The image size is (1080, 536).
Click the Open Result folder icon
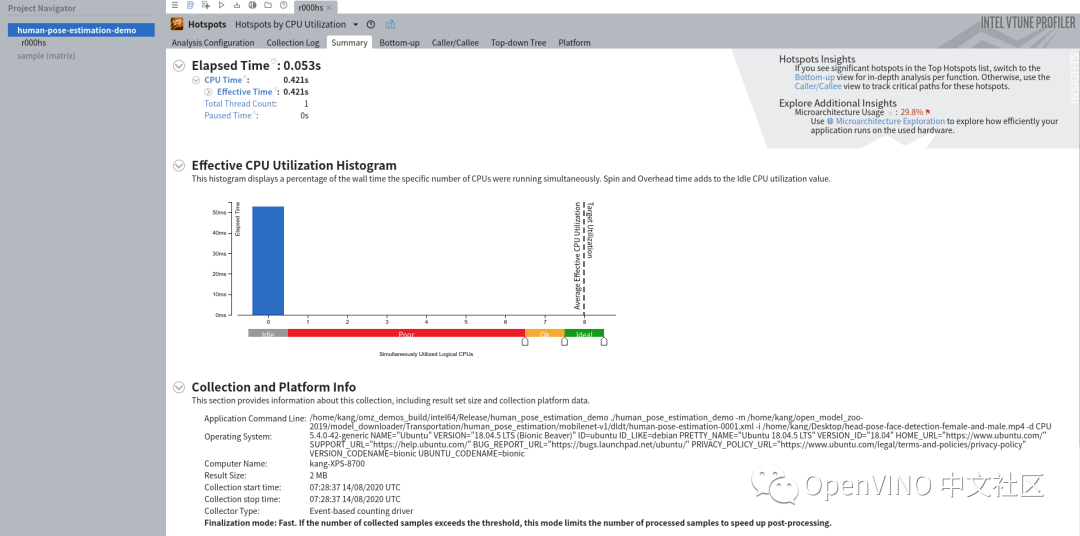pos(268,6)
